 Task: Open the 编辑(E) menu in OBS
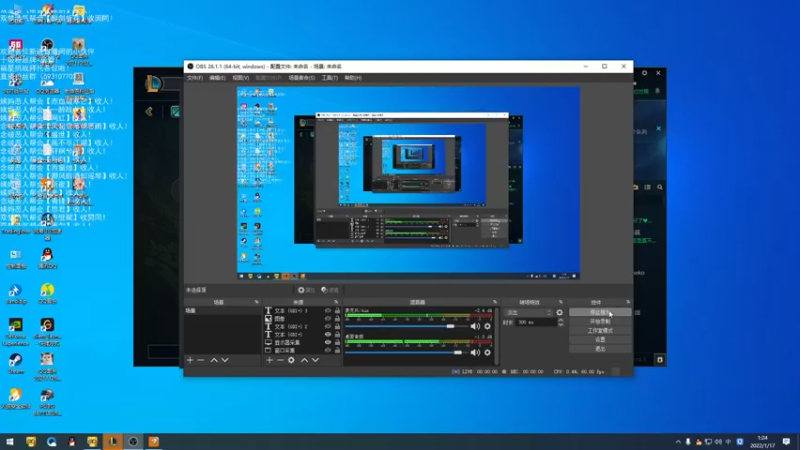pyautogui.click(x=217, y=78)
